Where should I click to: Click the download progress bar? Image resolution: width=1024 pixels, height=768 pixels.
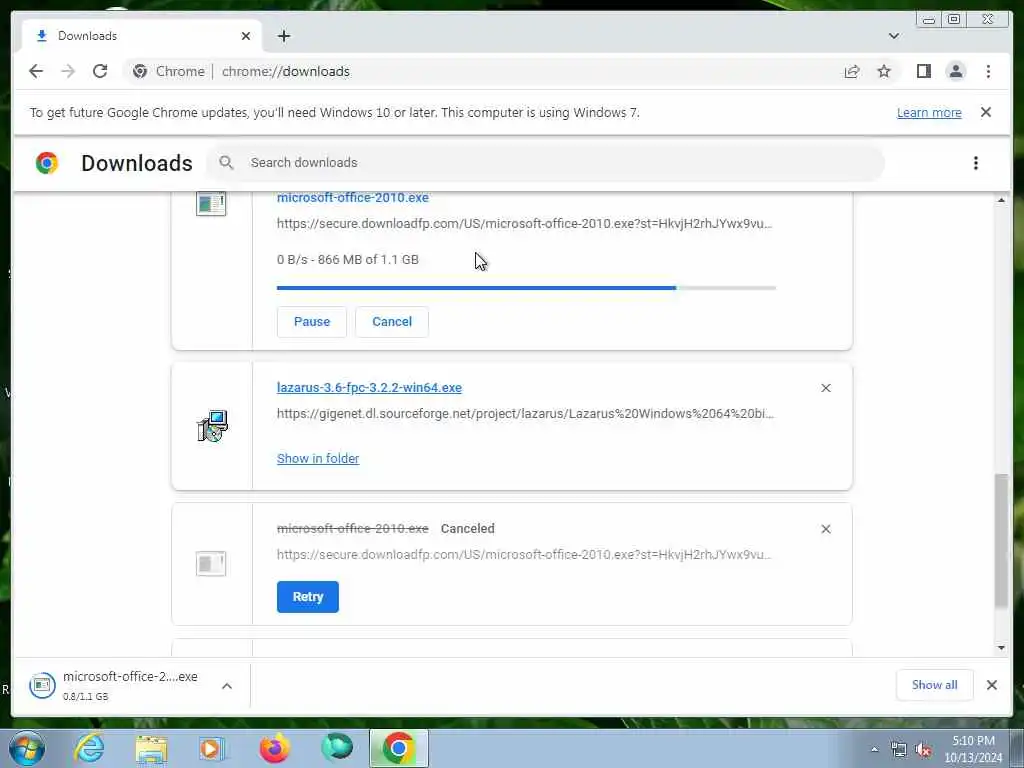(x=526, y=287)
